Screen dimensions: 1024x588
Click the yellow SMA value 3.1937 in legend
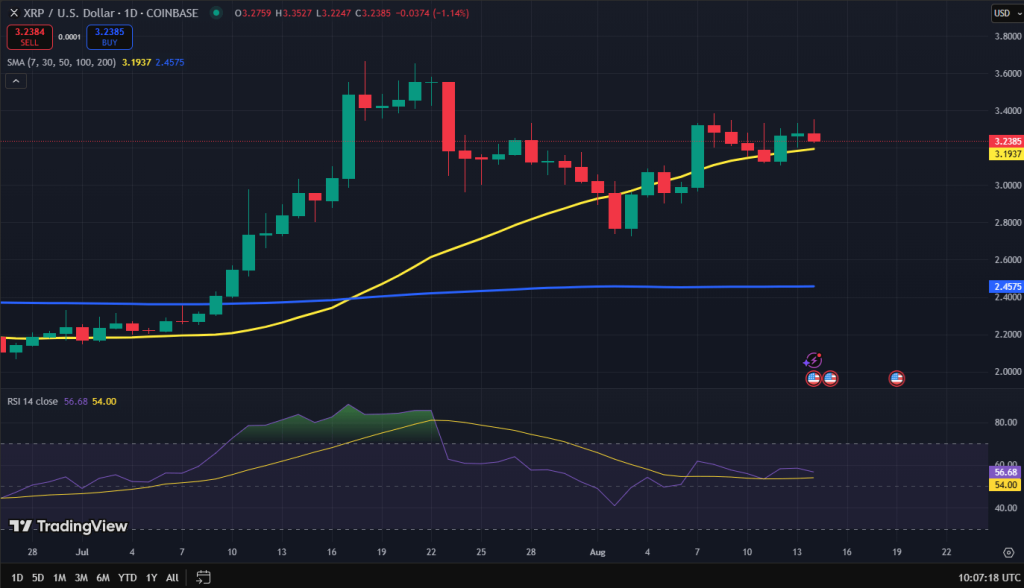click(136, 62)
